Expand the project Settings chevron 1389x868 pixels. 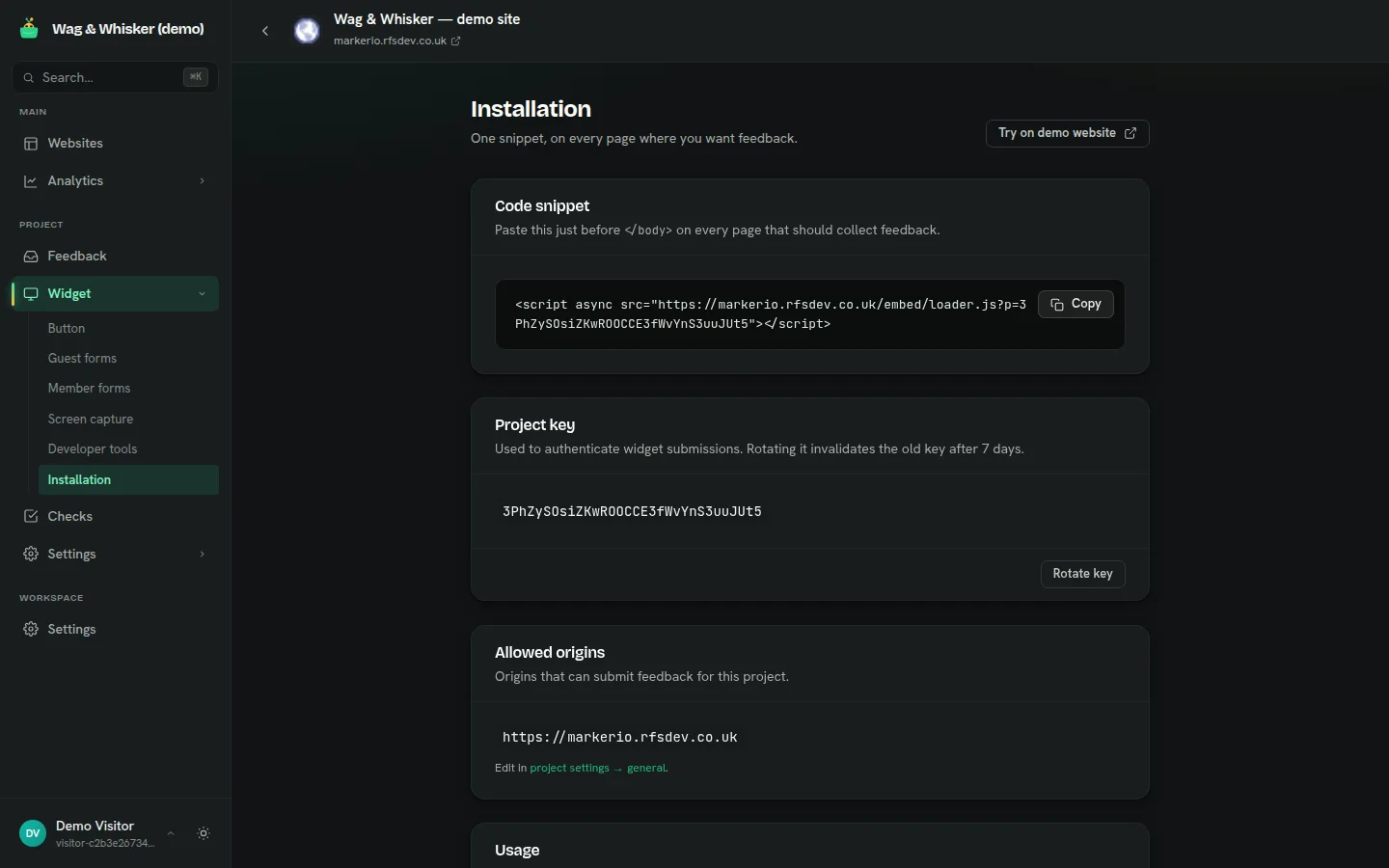point(202,555)
